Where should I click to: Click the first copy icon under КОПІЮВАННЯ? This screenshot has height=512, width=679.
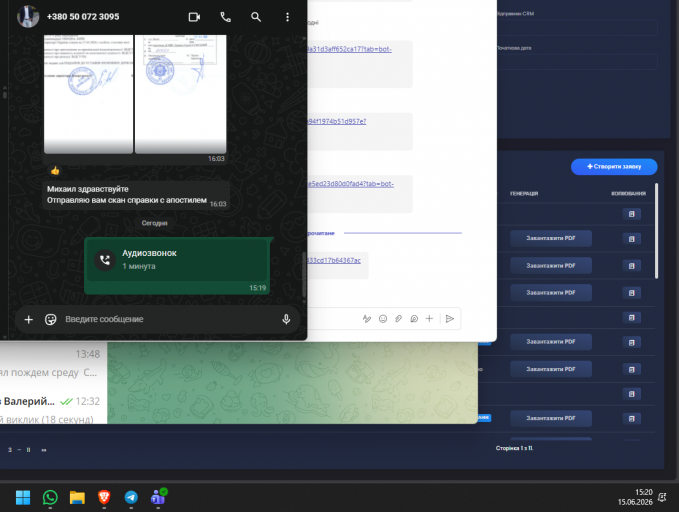tap(632, 214)
